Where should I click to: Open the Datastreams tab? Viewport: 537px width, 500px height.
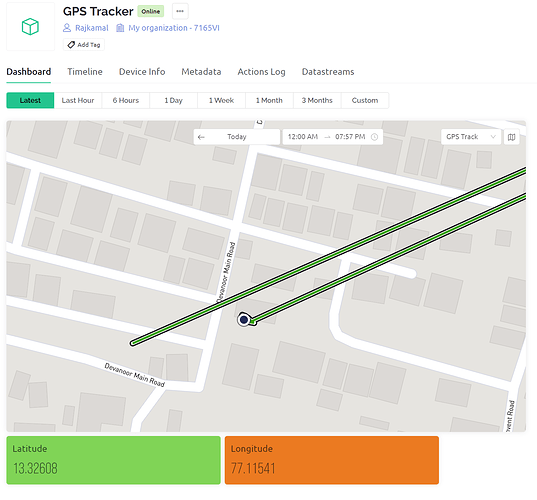328,72
